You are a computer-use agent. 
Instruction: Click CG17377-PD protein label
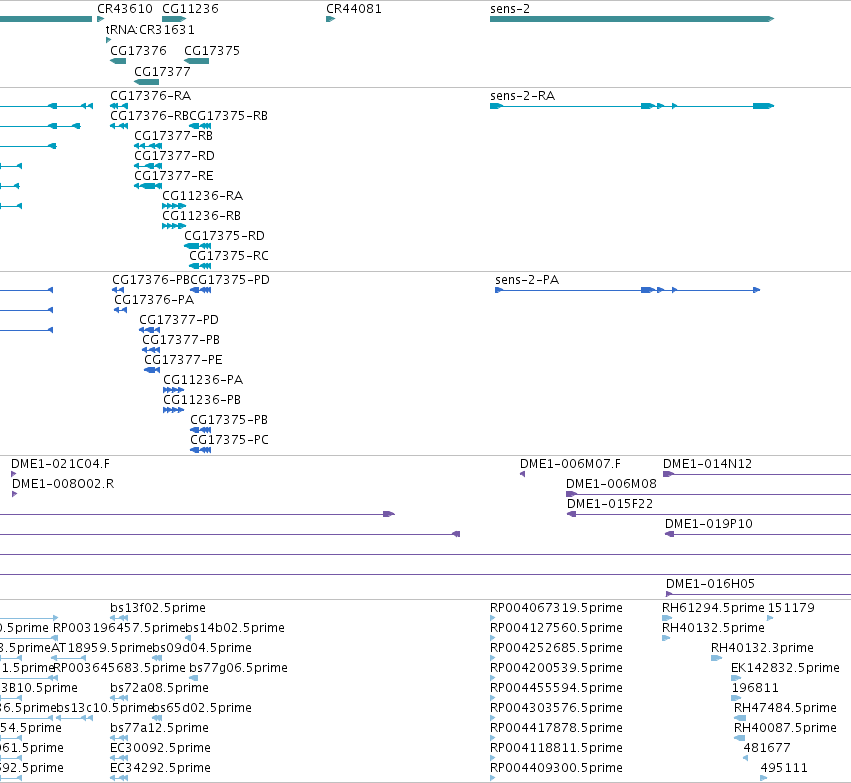click(179, 320)
